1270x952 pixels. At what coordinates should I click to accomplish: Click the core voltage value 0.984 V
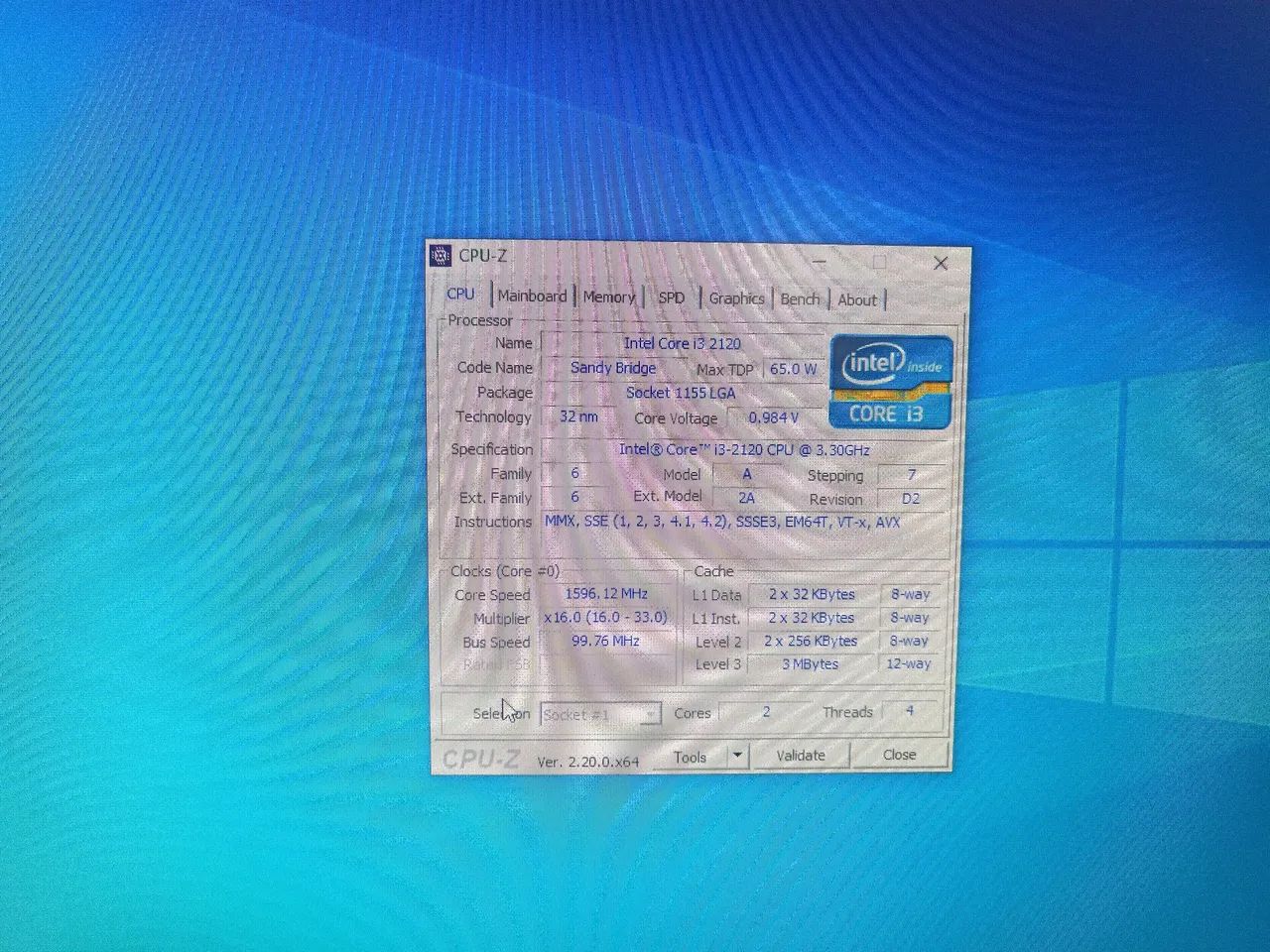coord(775,417)
